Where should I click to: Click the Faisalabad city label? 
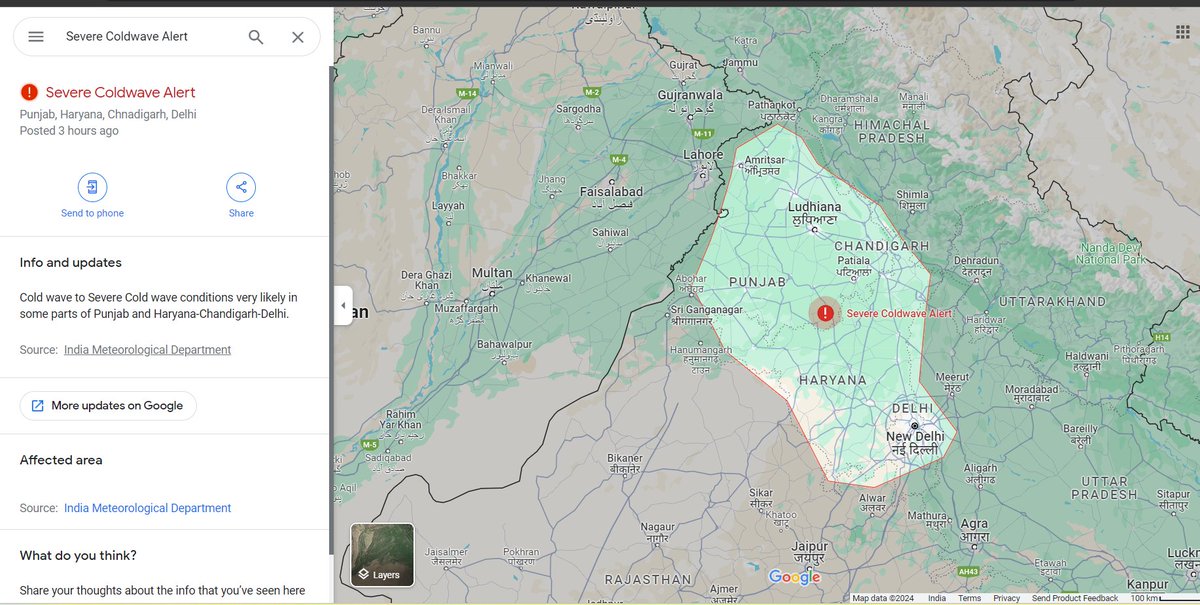[612, 191]
